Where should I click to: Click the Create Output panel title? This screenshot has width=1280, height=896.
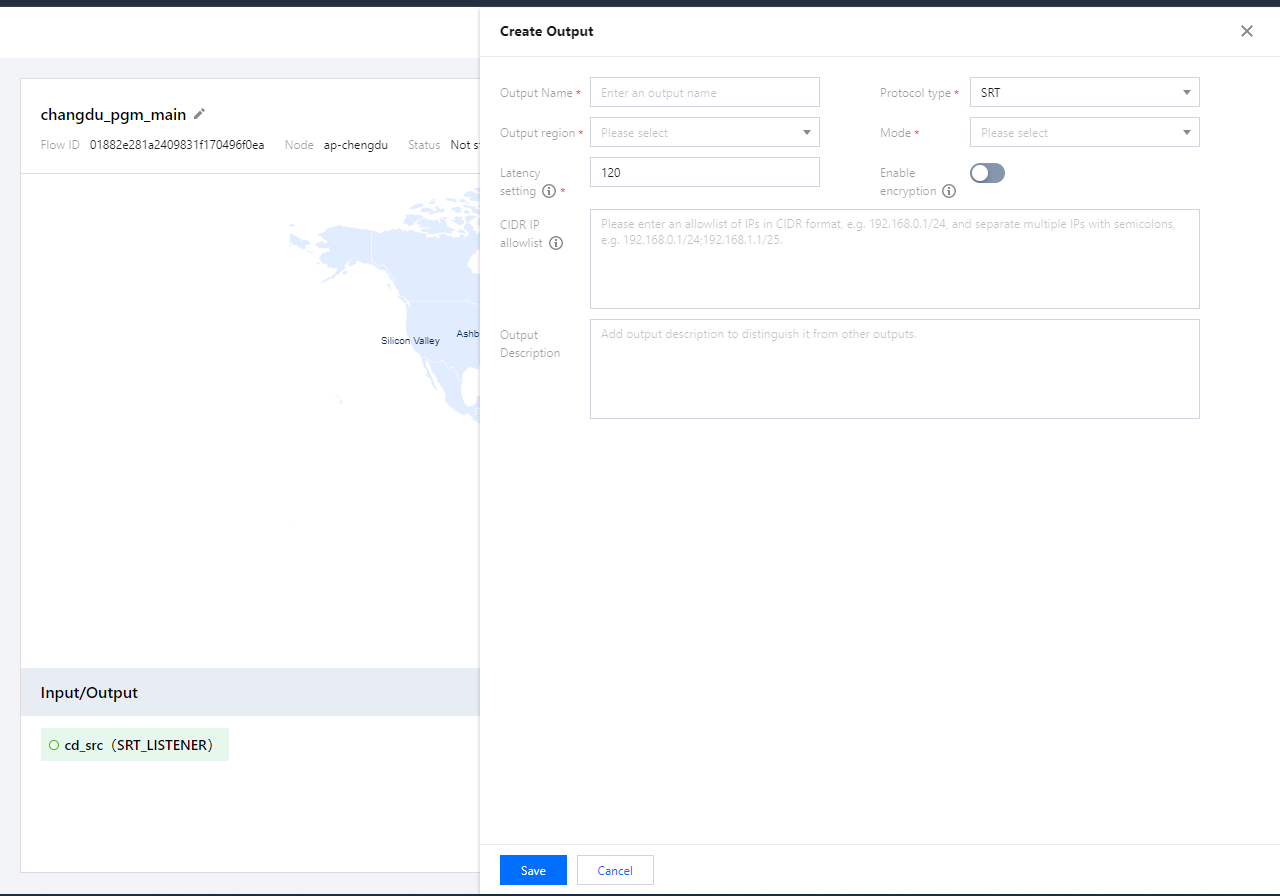click(x=547, y=31)
